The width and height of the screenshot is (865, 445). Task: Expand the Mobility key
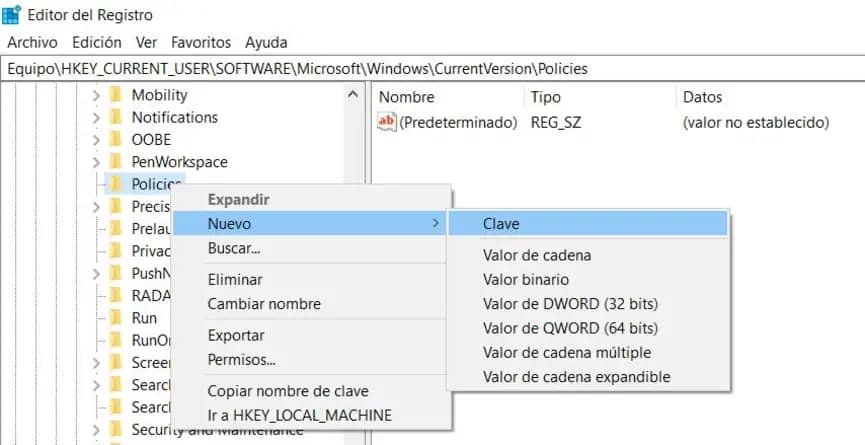97,95
